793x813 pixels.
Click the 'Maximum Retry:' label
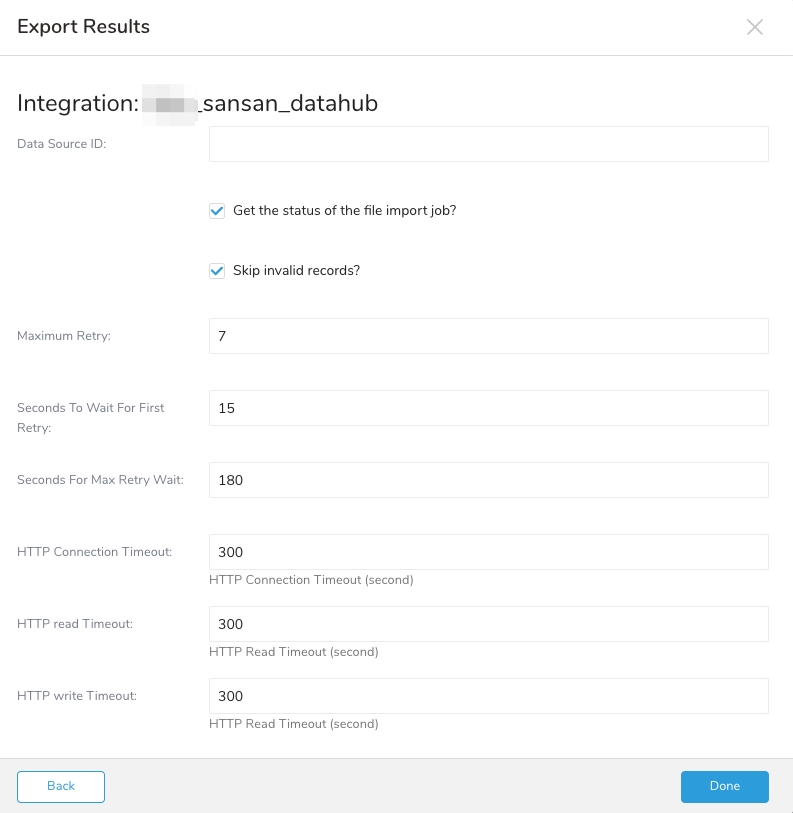tap(64, 336)
